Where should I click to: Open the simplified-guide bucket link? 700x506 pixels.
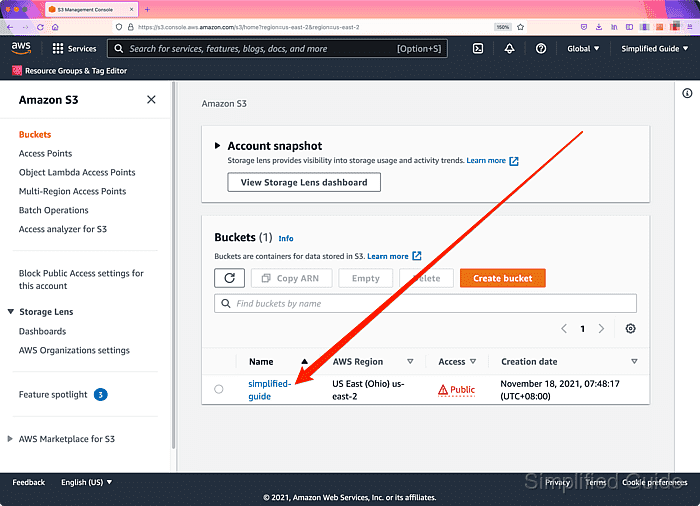270,390
